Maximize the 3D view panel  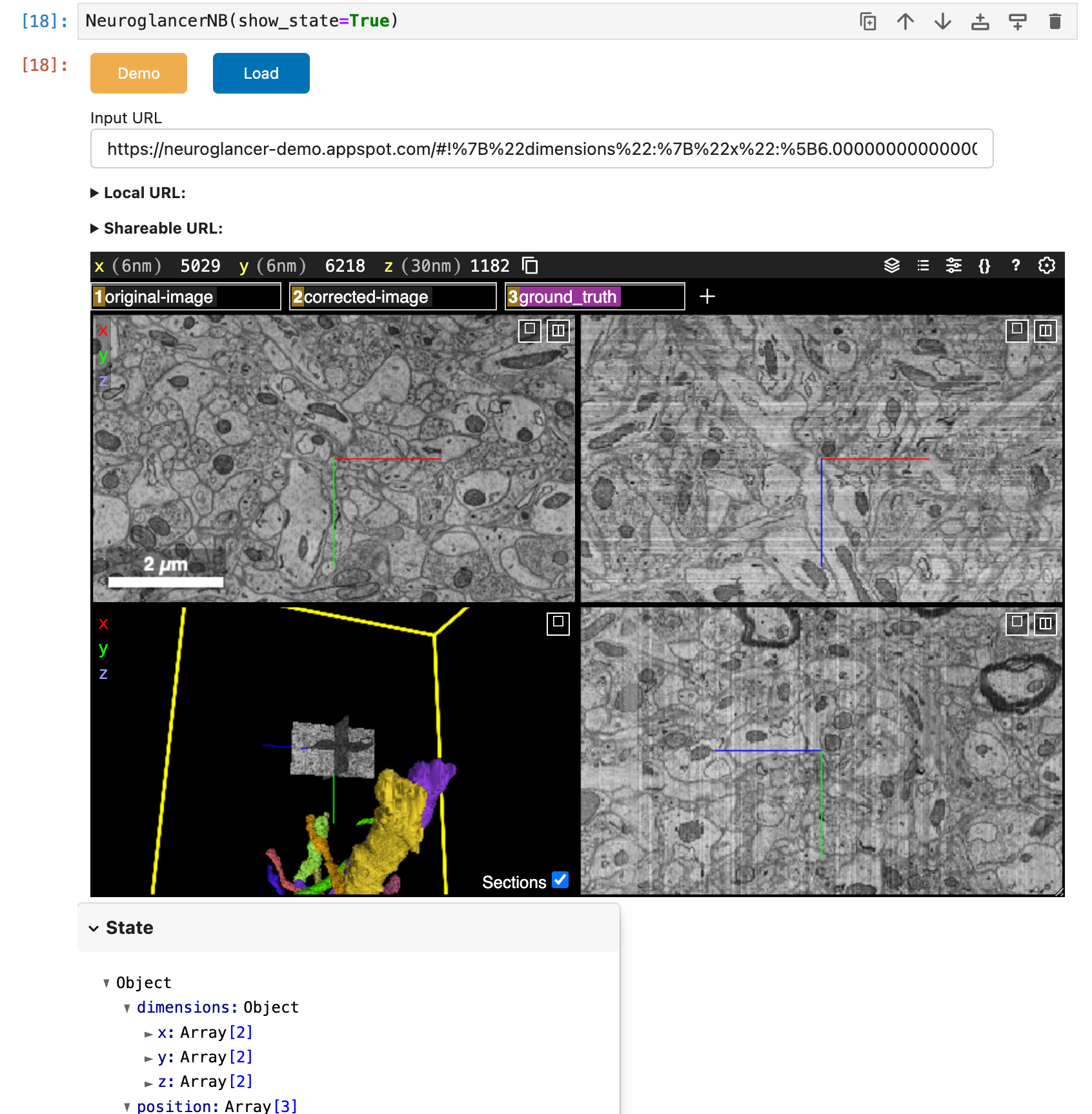[558, 623]
